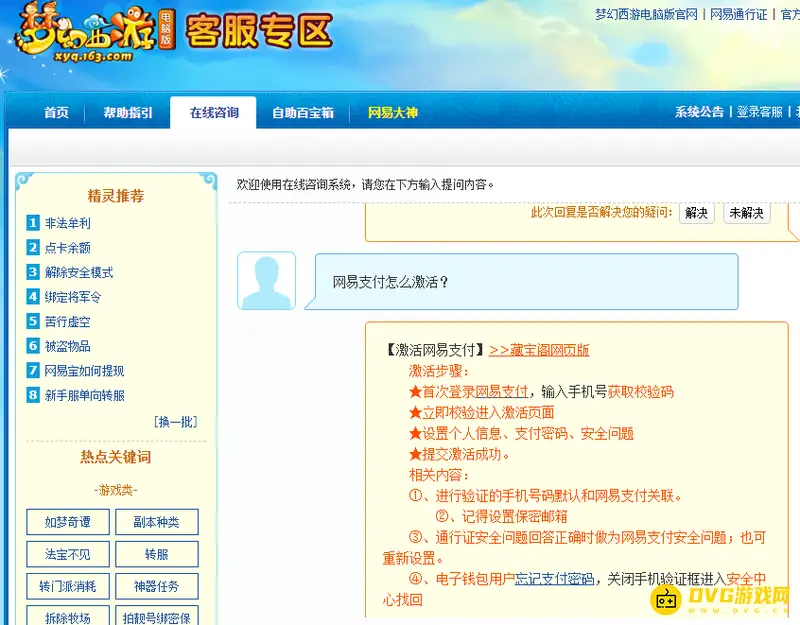Mark reply as 未解决

pyautogui.click(x=746, y=213)
